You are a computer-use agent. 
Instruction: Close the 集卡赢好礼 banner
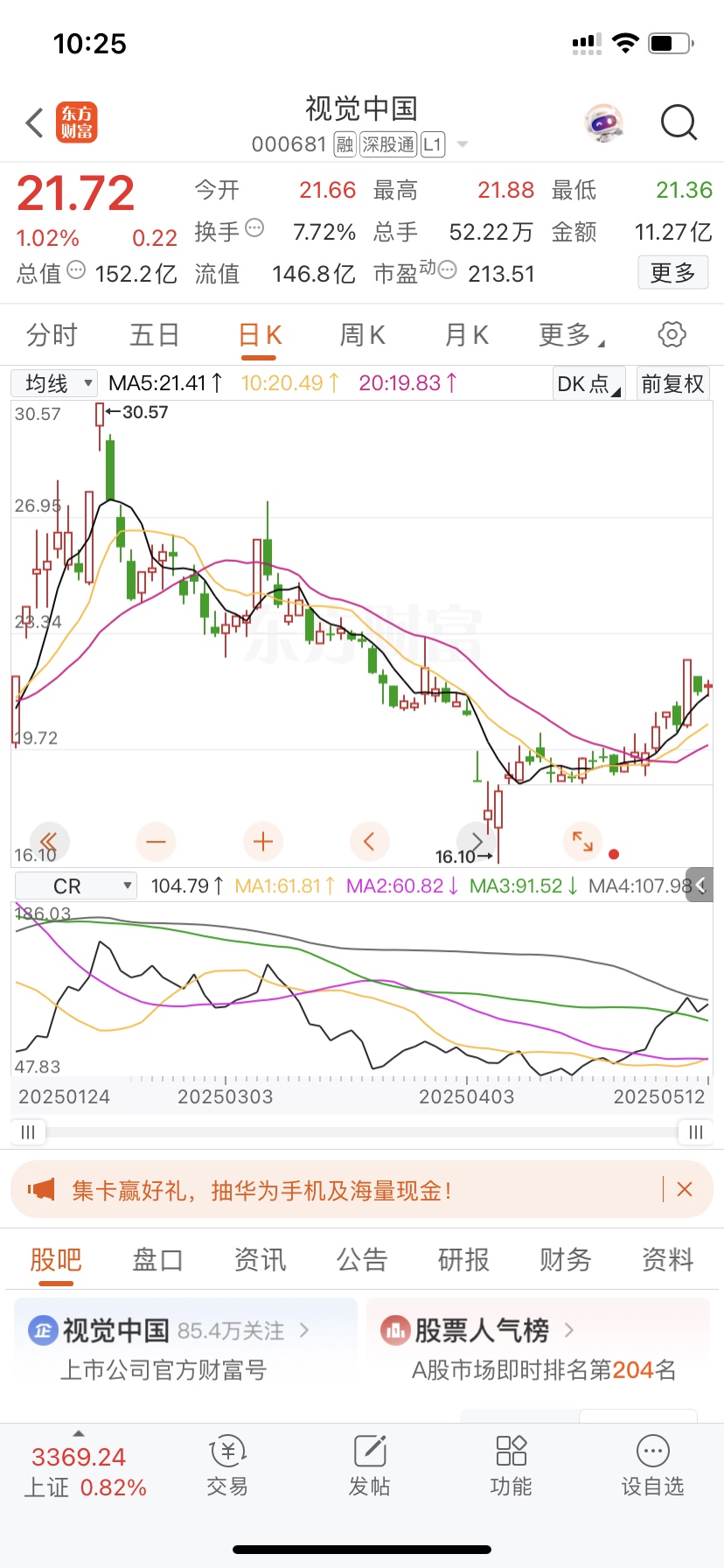coord(685,1189)
